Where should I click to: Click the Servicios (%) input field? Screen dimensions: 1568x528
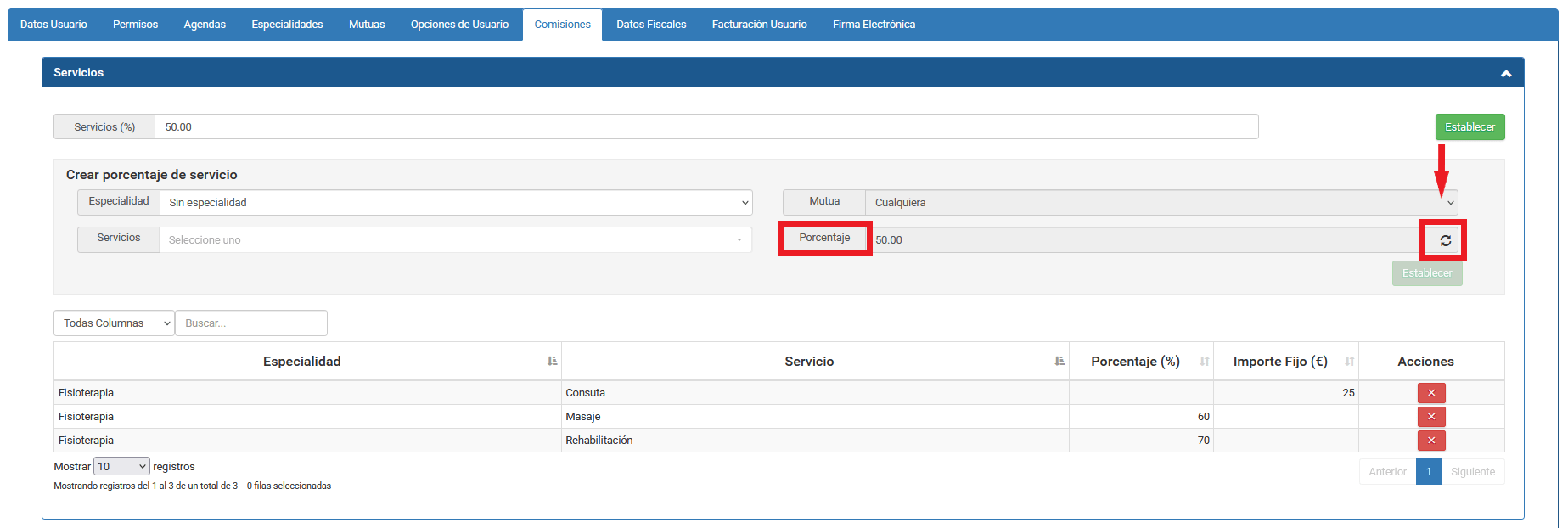pyautogui.click(x=706, y=127)
